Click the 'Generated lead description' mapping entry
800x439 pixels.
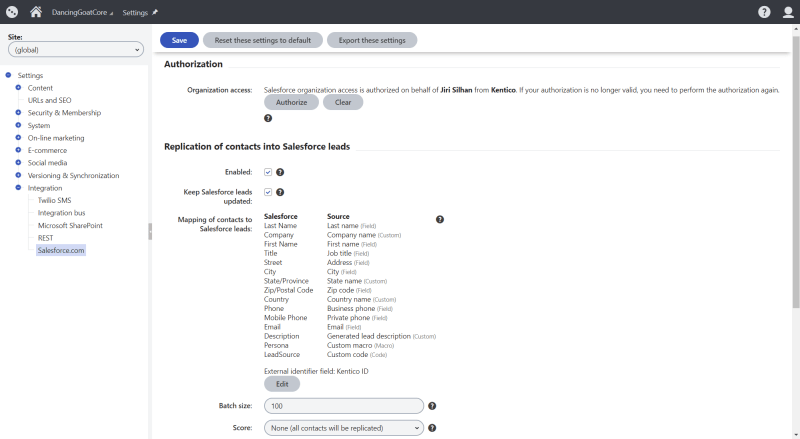(x=381, y=336)
